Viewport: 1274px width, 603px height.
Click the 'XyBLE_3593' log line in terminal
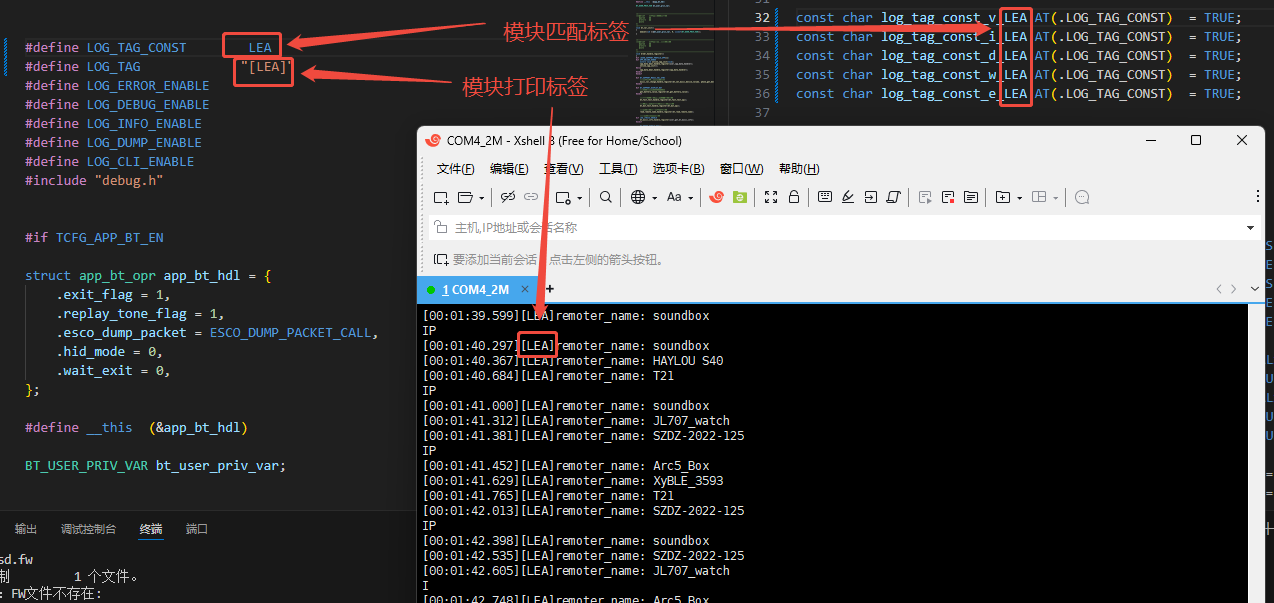(x=573, y=481)
